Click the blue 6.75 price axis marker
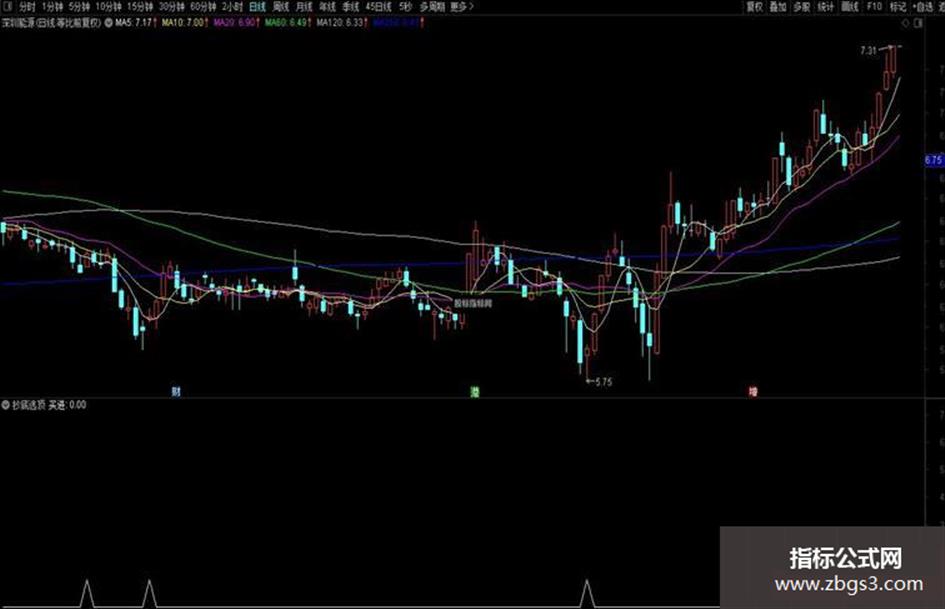Viewport: 945px width, 609px height. pos(934,160)
